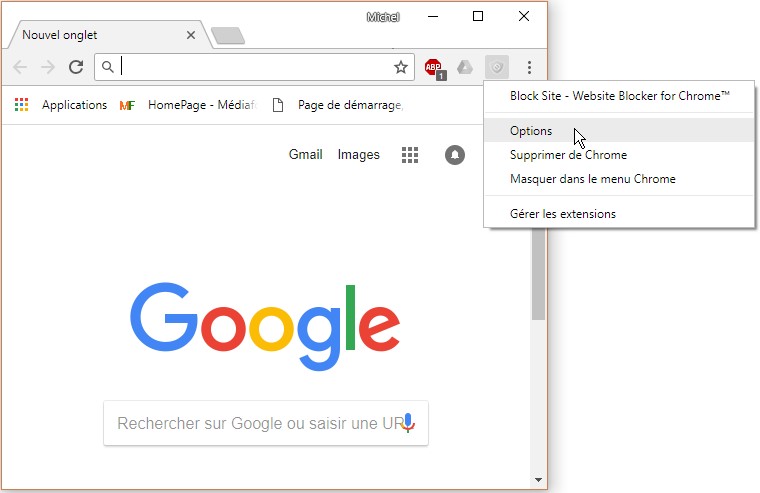Open the Chrome three-dot menu
Image resolution: width=760 pixels, height=493 pixels.
point(529,67)
